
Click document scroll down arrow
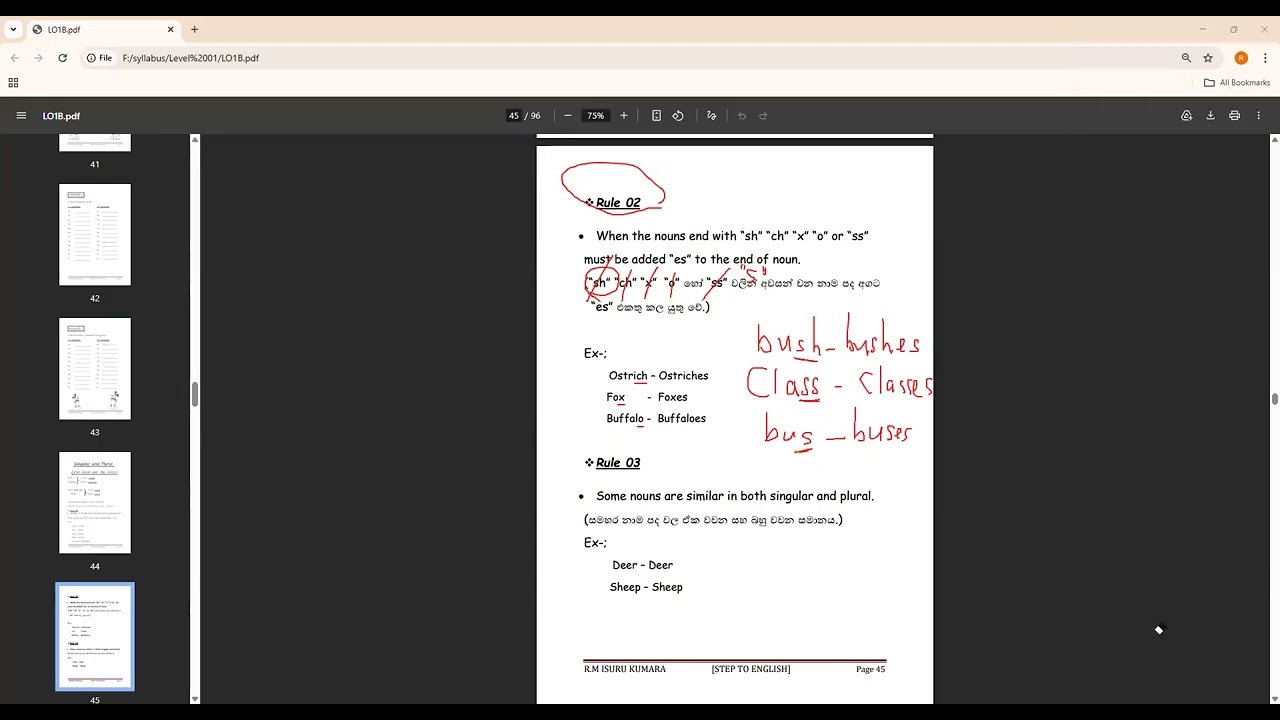click(x=1274, y=699)
